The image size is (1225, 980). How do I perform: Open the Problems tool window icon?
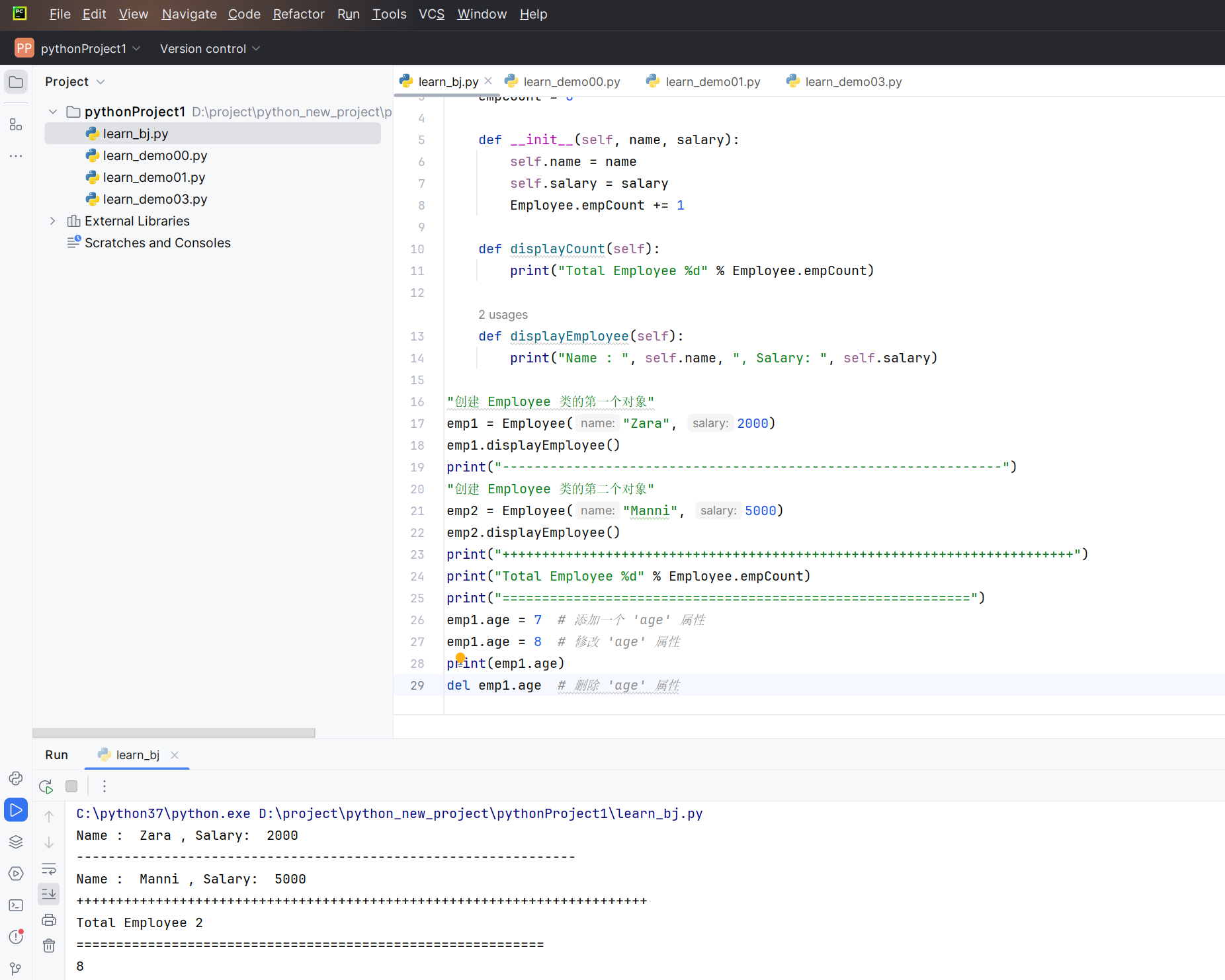[16, 937]
